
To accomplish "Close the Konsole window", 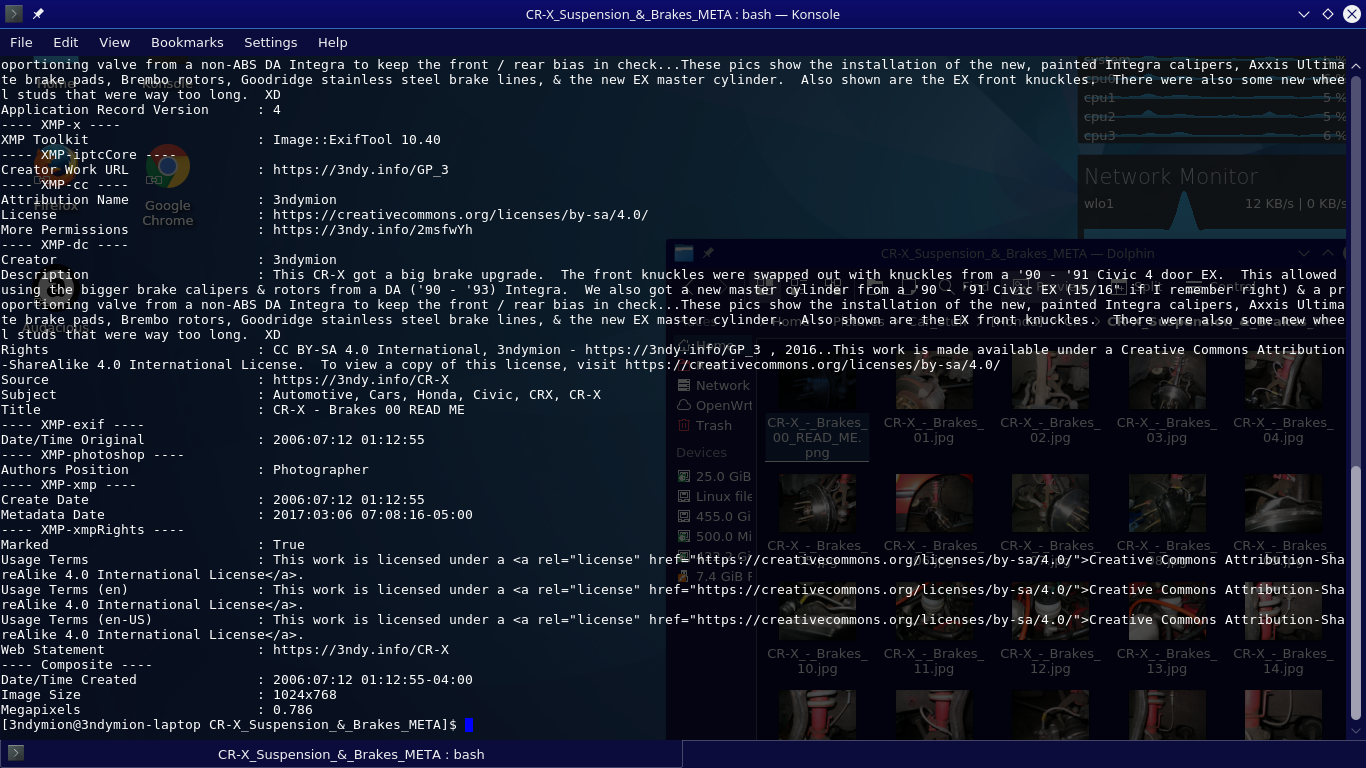I will (x=1352, y=14).
